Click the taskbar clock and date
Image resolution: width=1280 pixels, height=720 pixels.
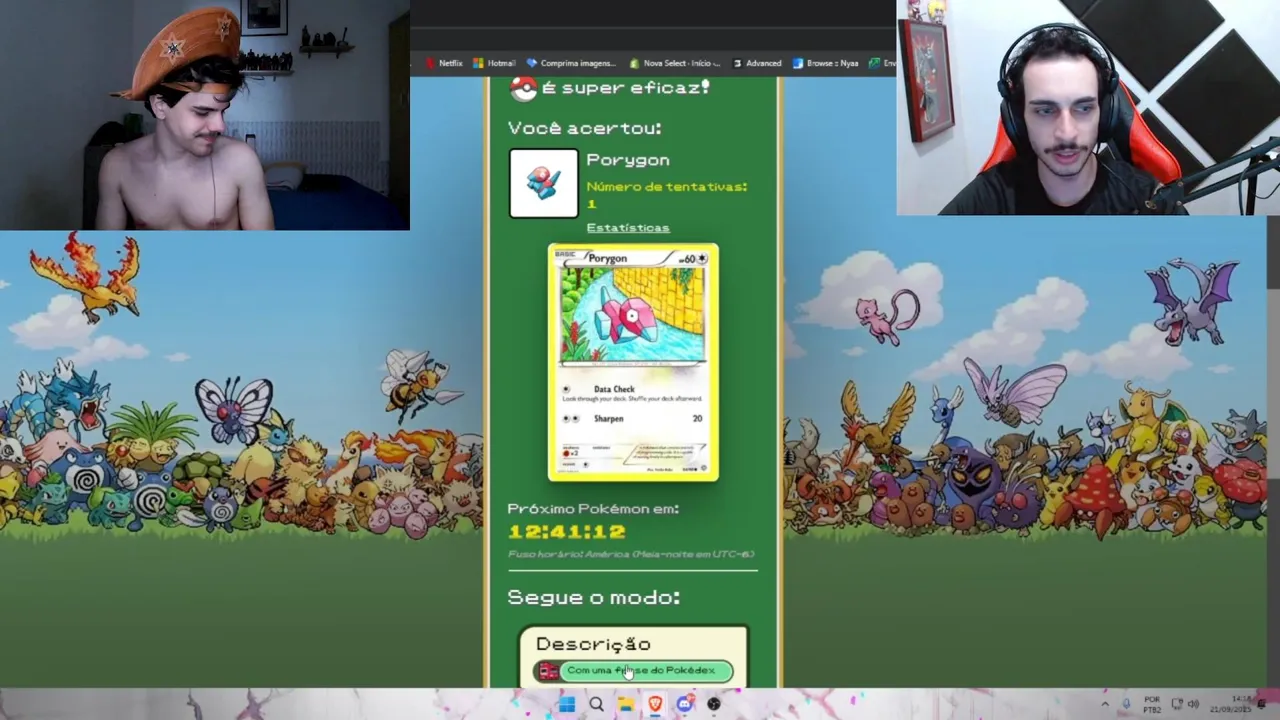pos(1229,705)
